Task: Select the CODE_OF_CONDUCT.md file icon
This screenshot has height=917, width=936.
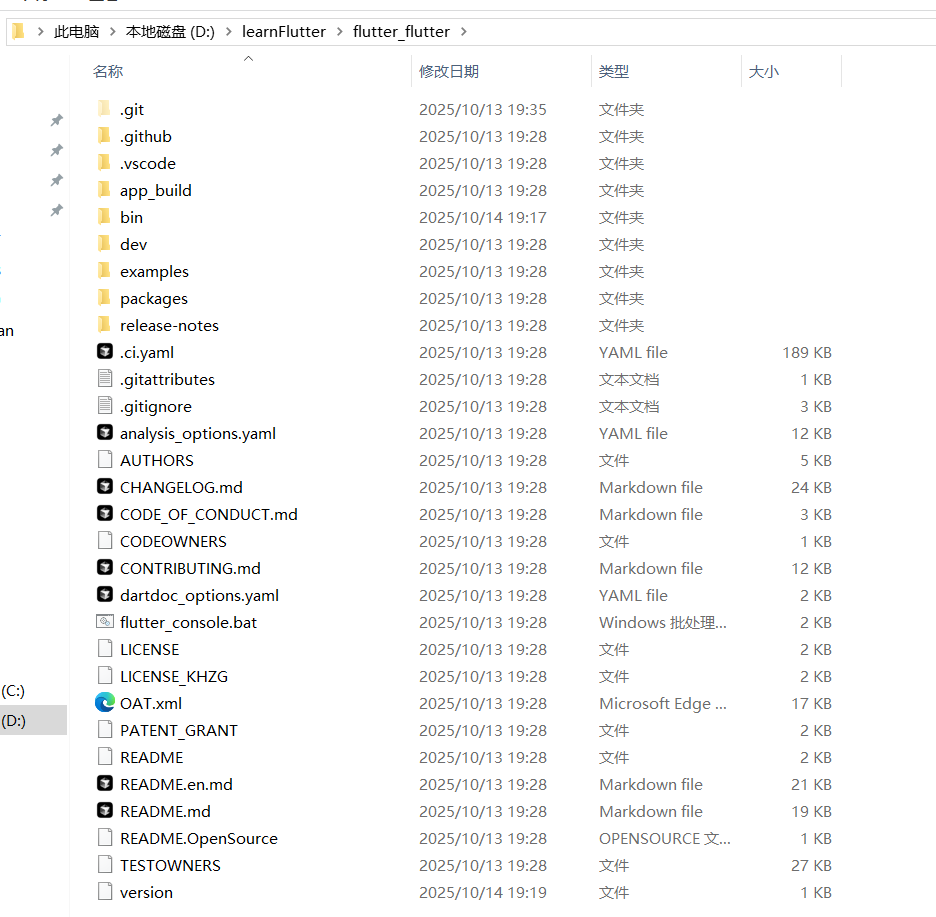Action: click(x=104, y=513)
